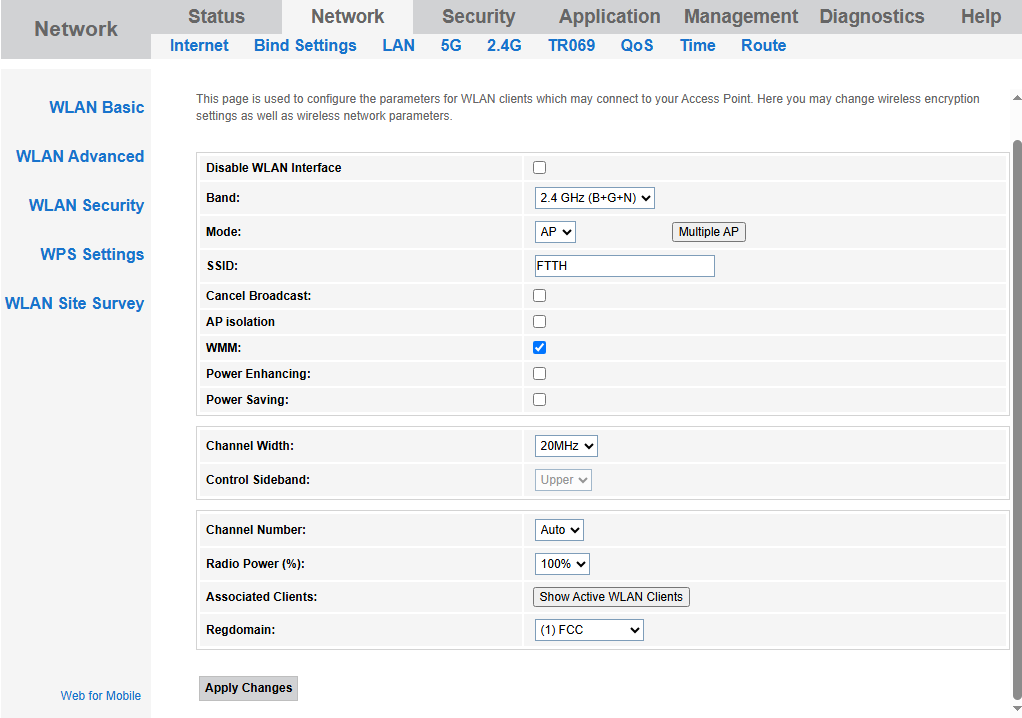Viewport: 1022px width, 718px height.
Task: Enable the Power Saving checkbox
Action: tap(540, 400)
